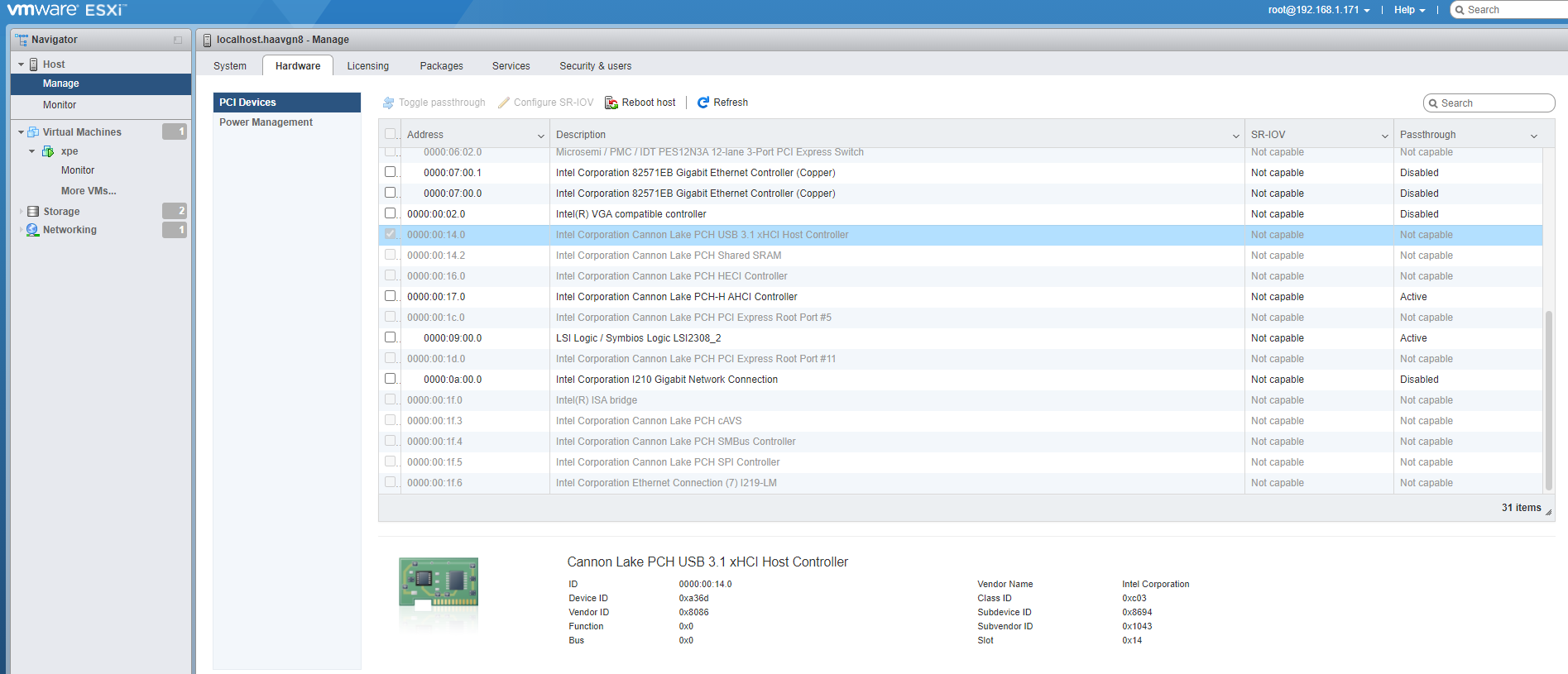Image resolution: width=1568 pixels, height=674 pixels.
Task: Switch to the System tab
Action: pyautogui.click(x=230, y=66)
